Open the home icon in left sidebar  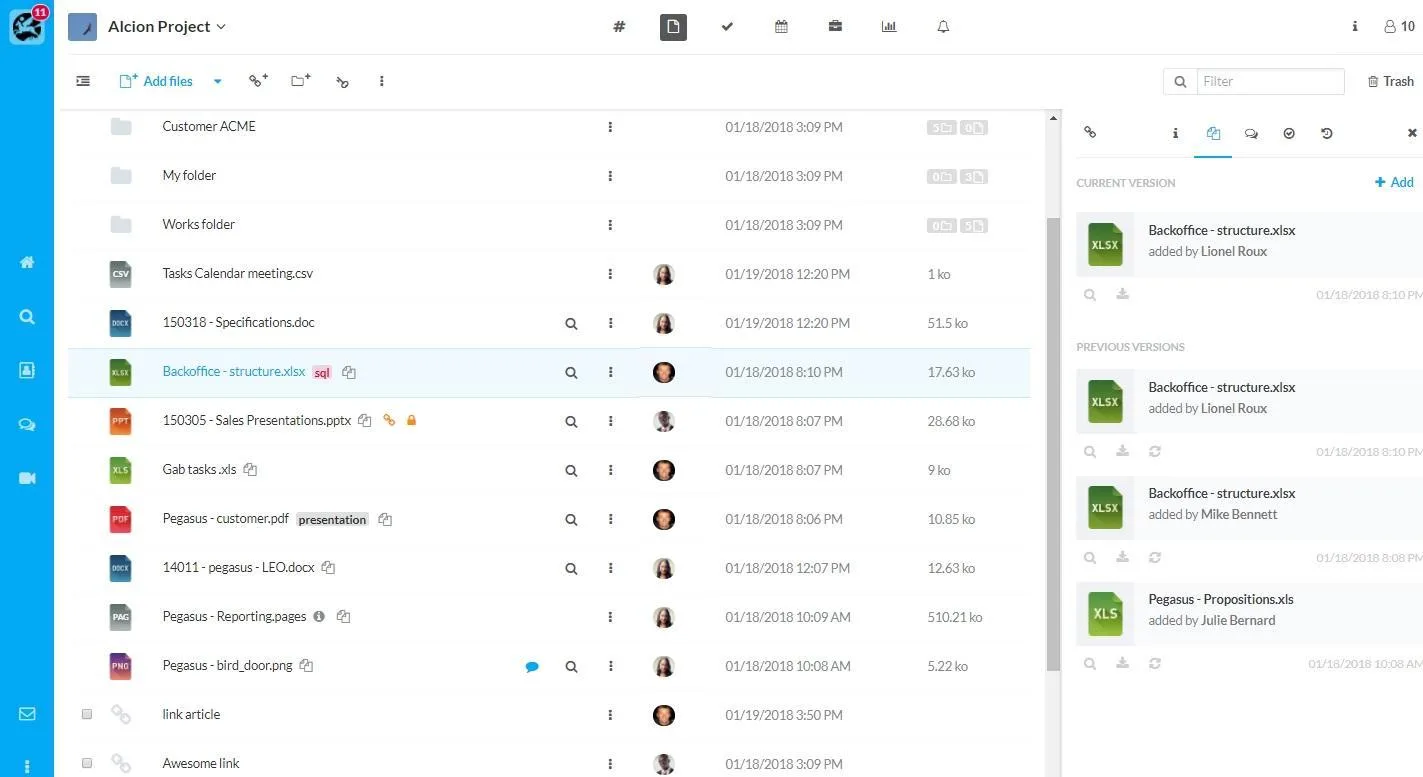[27, 262]
